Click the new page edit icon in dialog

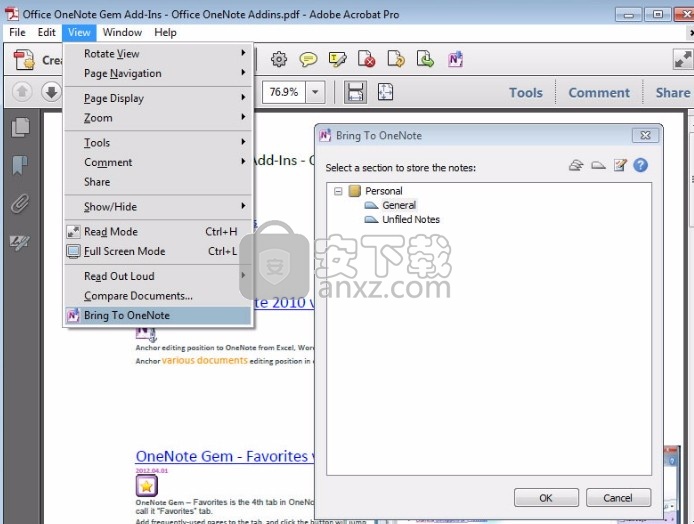(620, 166)
